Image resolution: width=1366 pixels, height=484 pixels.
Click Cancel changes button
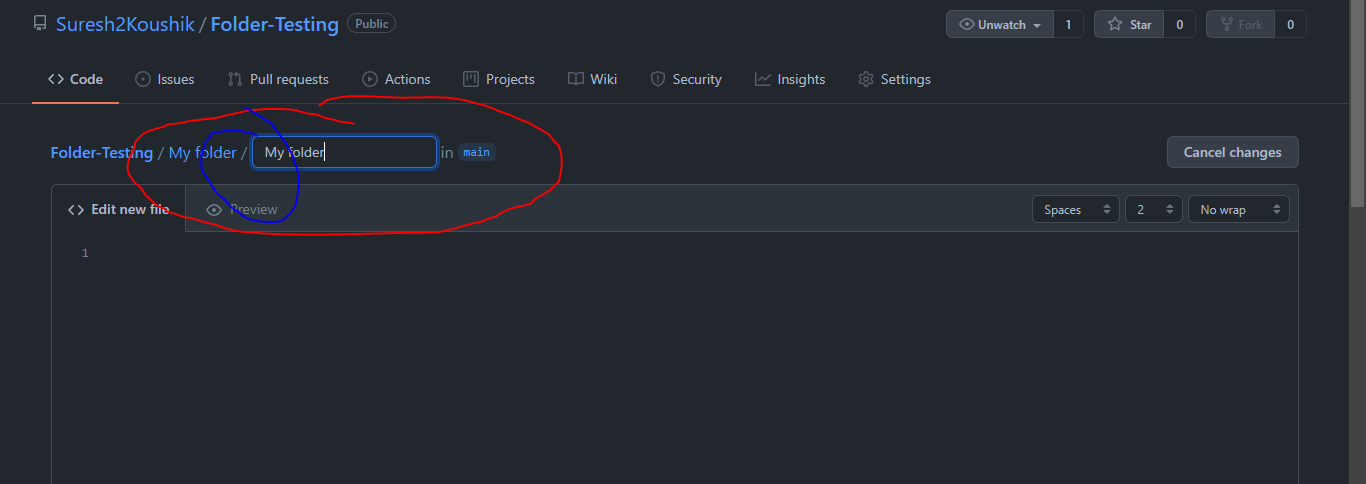pyautogui.click(x=1232, y=152)
